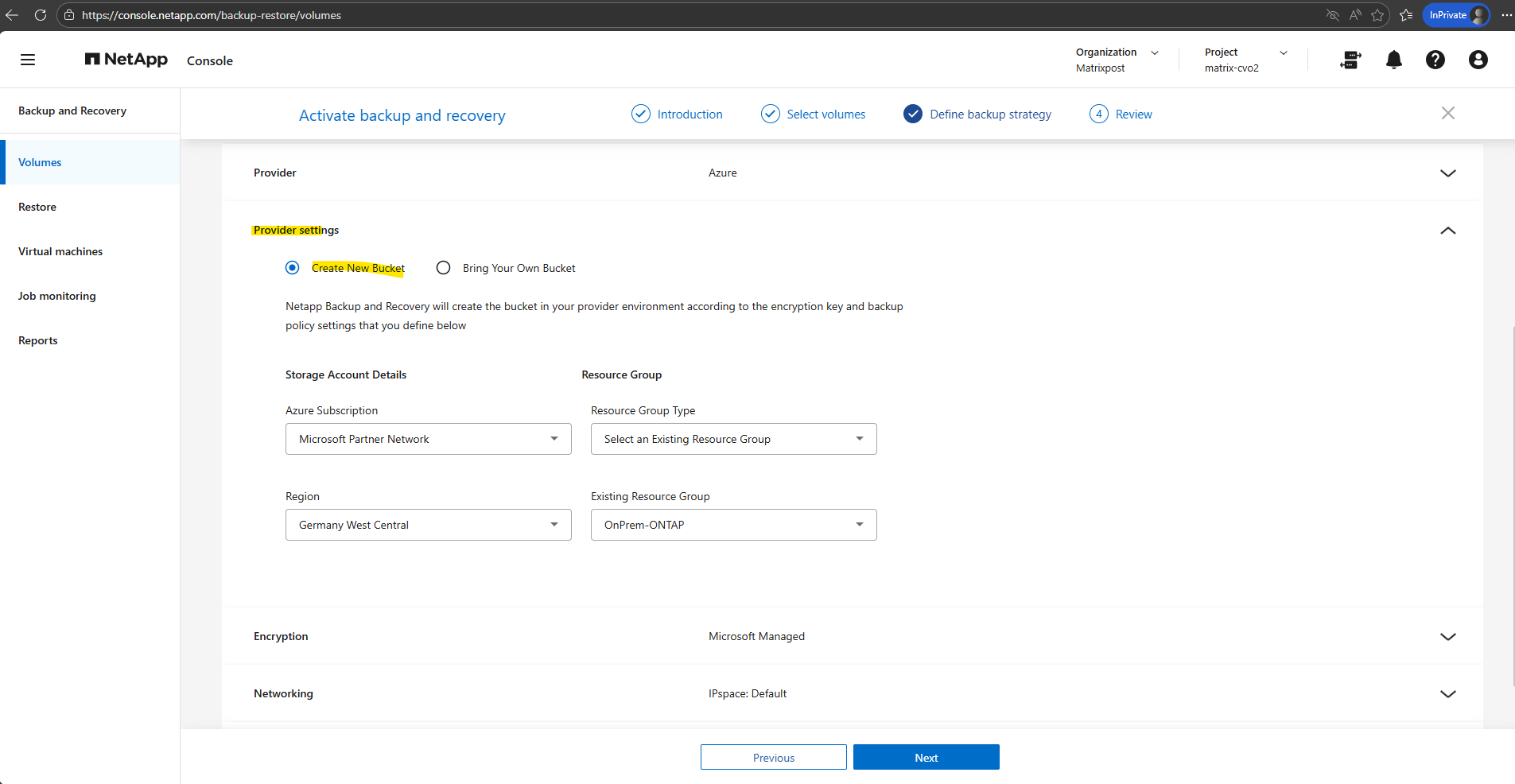Viewport: 1515px width, 784px height.
Task: Open the hamburger navigation menu
Action: pos(28,60)
